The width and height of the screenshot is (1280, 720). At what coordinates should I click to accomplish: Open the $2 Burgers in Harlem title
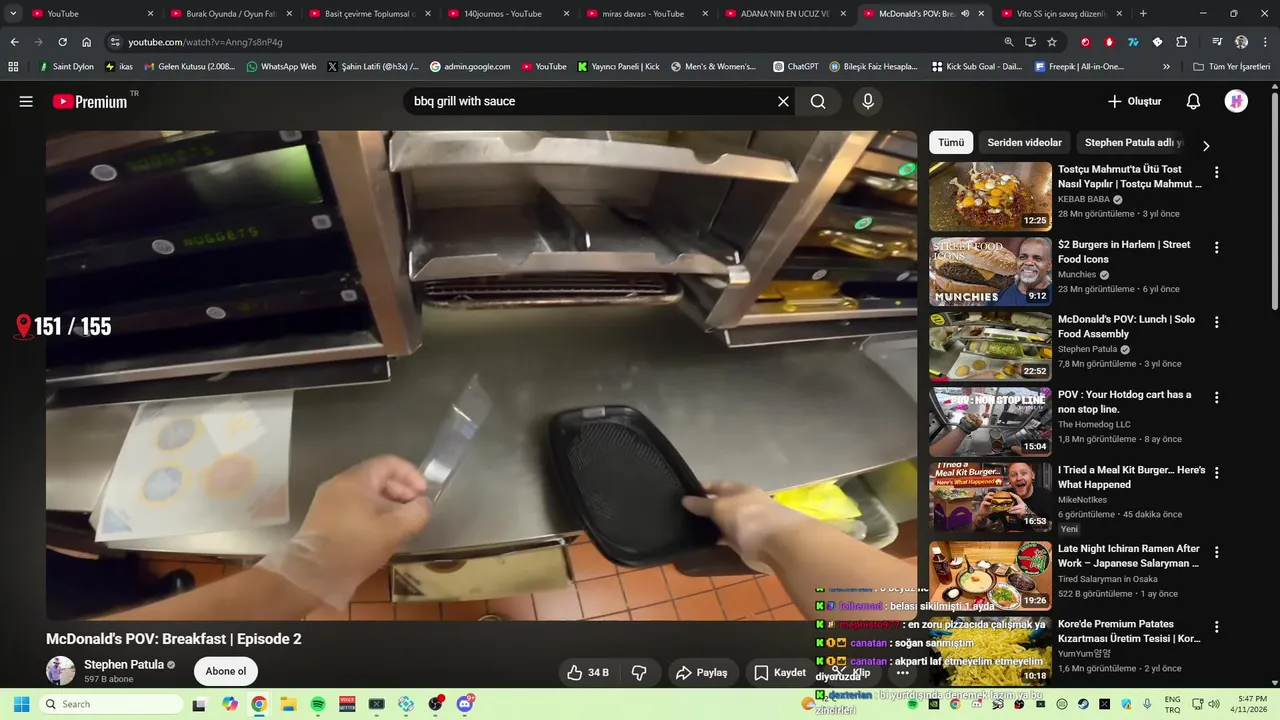(x=1124, y=251)
